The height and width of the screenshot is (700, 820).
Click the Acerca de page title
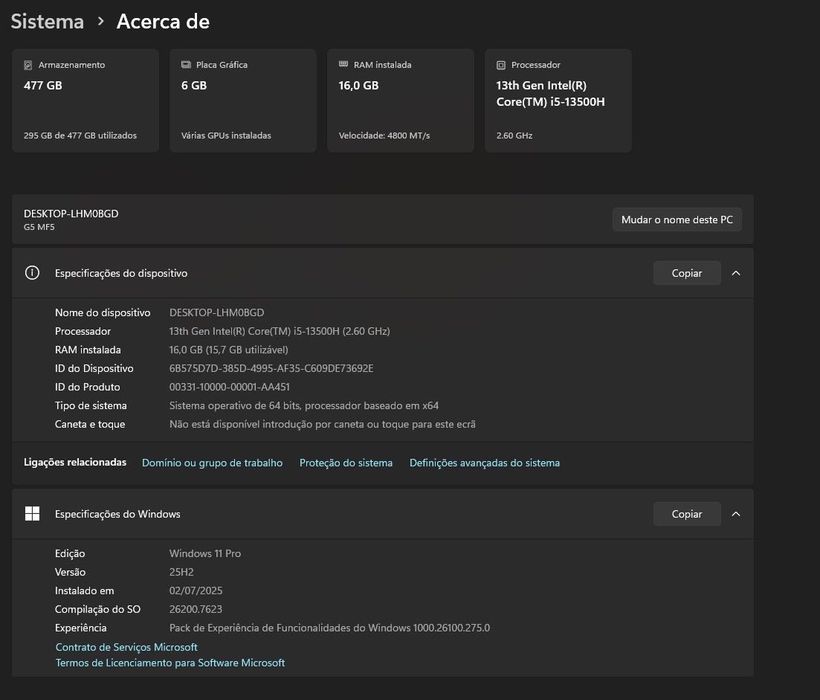[x=163, y=21]
